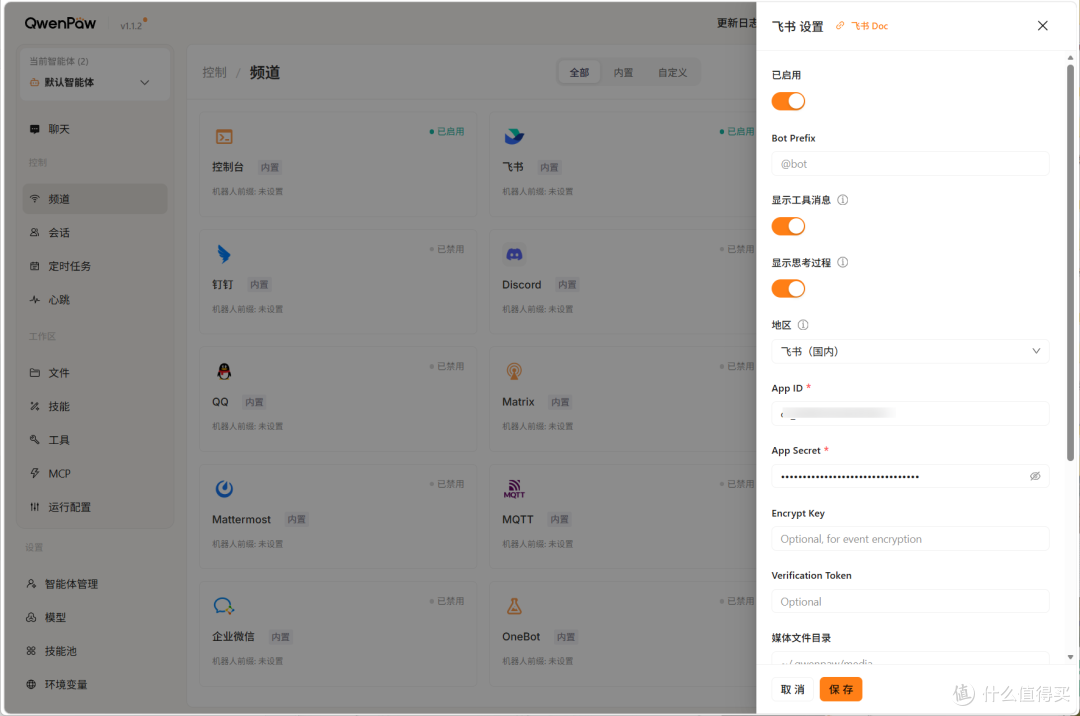This screenshot has width=1080, height=716.
Task: Click the 钉钉 channel logo icon
Action: click(224, 254)
